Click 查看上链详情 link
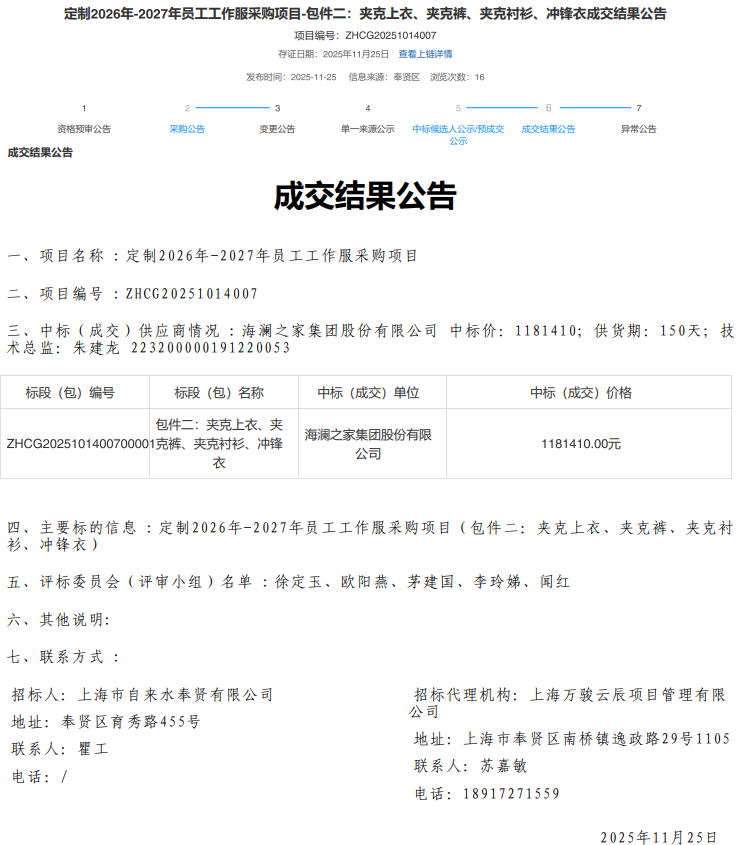 pos(425,54)
